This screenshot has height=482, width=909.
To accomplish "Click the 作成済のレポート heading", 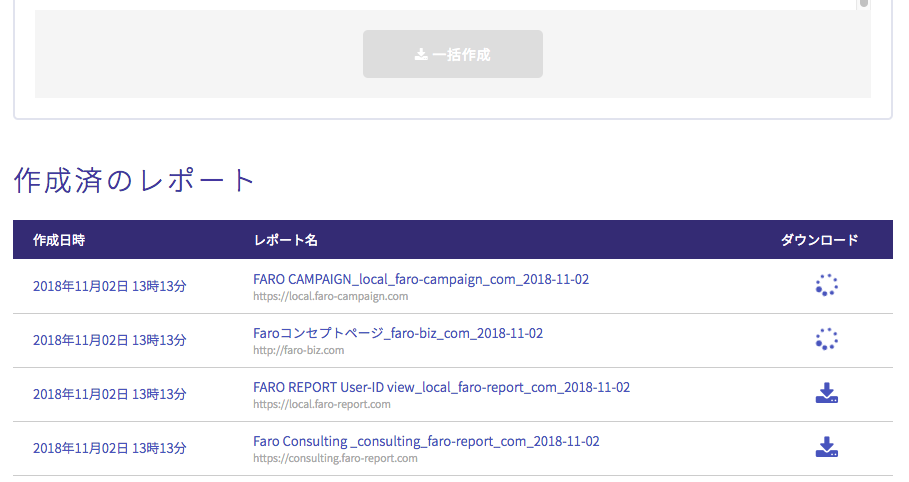I will [x=134, y=180].
